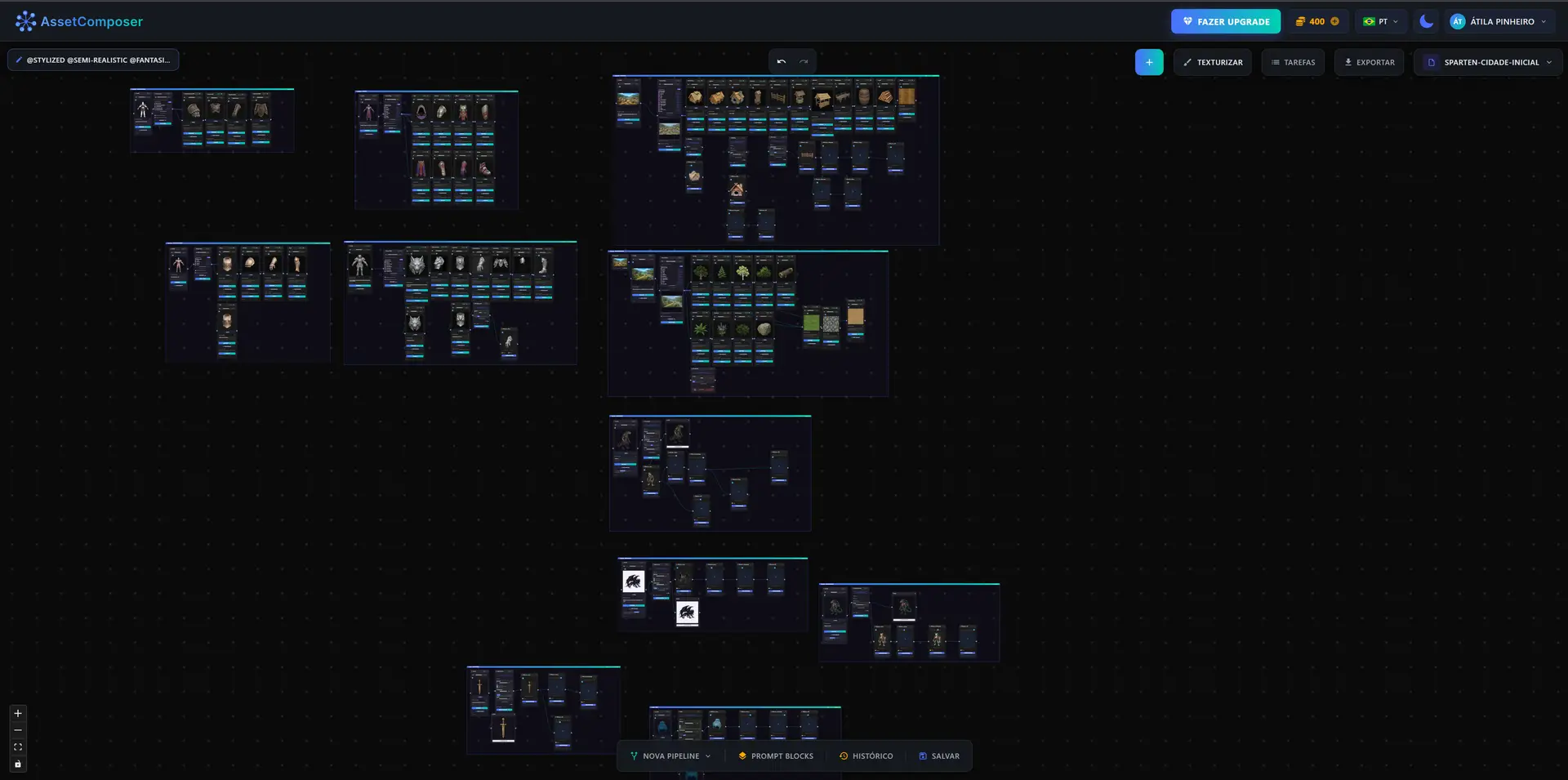Viewport: 1568px width, 780px height.
Task: Click the redo arrow icon
Action: pyautogui.click(x=804, y=62)
